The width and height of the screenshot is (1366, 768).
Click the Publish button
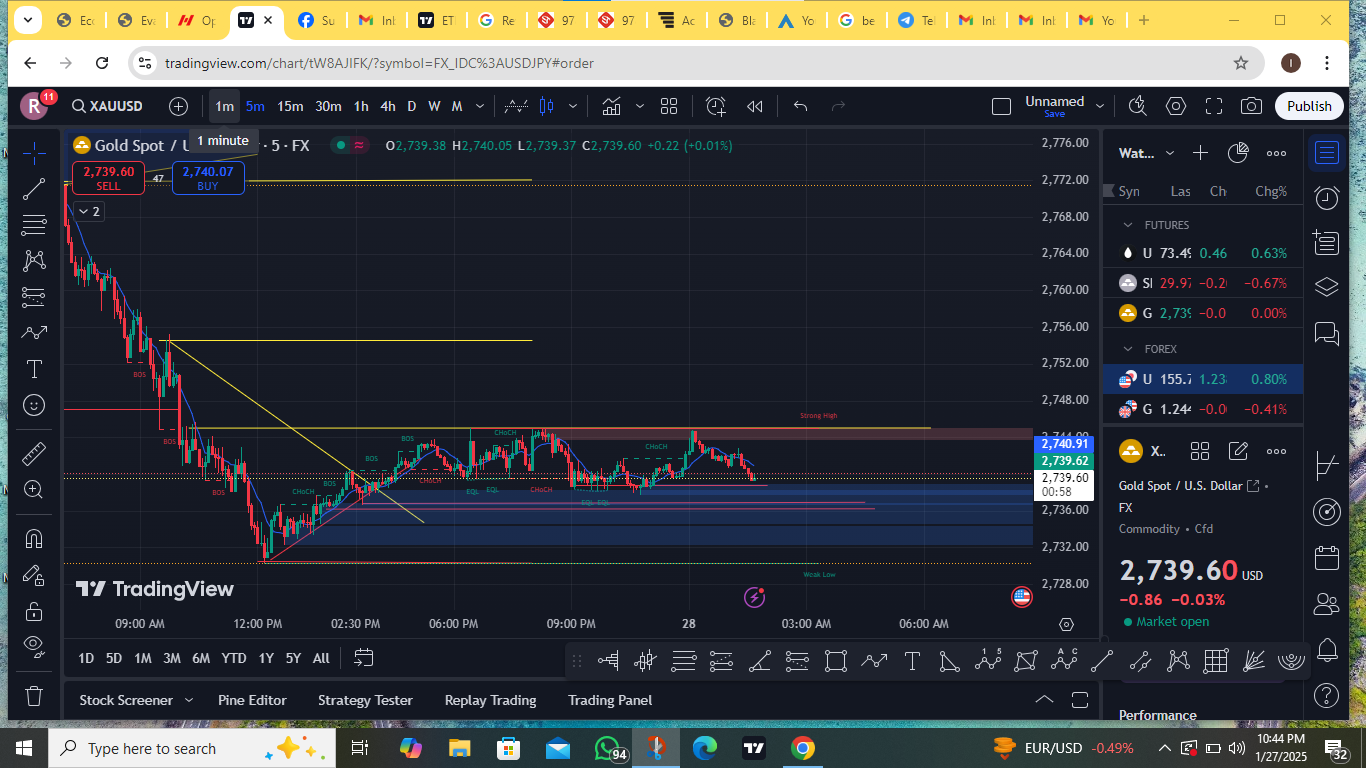coord(1309,106)
